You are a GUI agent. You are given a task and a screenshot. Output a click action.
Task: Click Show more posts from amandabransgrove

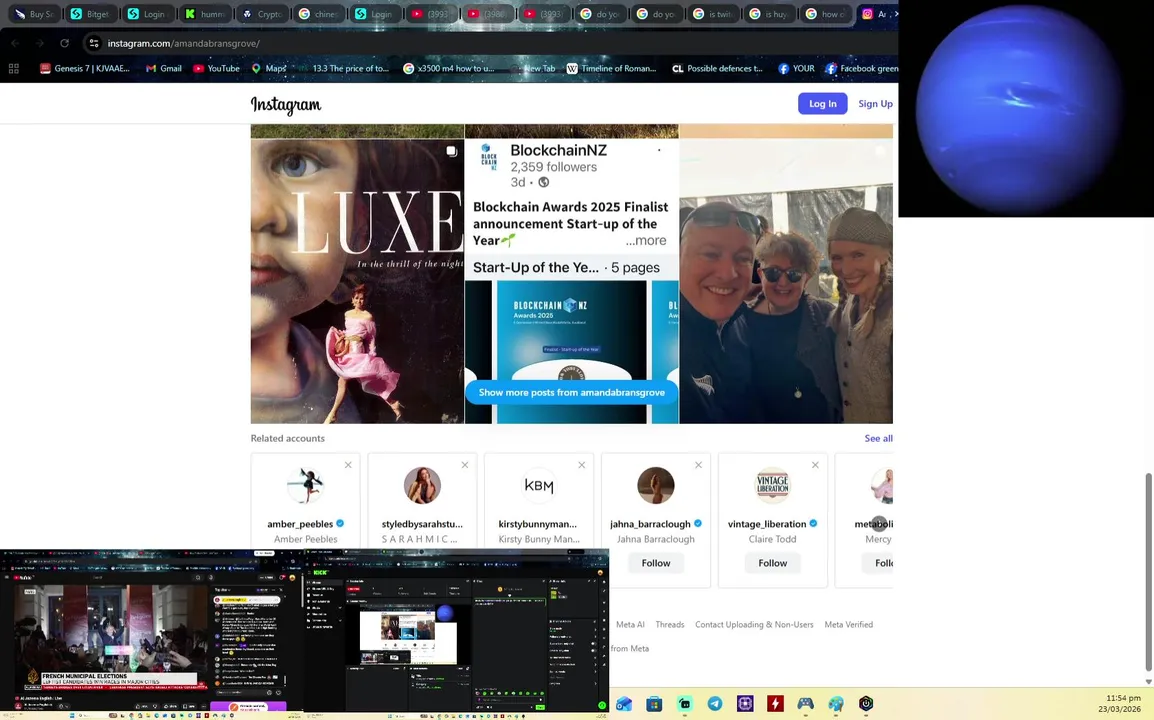[572, 392]
